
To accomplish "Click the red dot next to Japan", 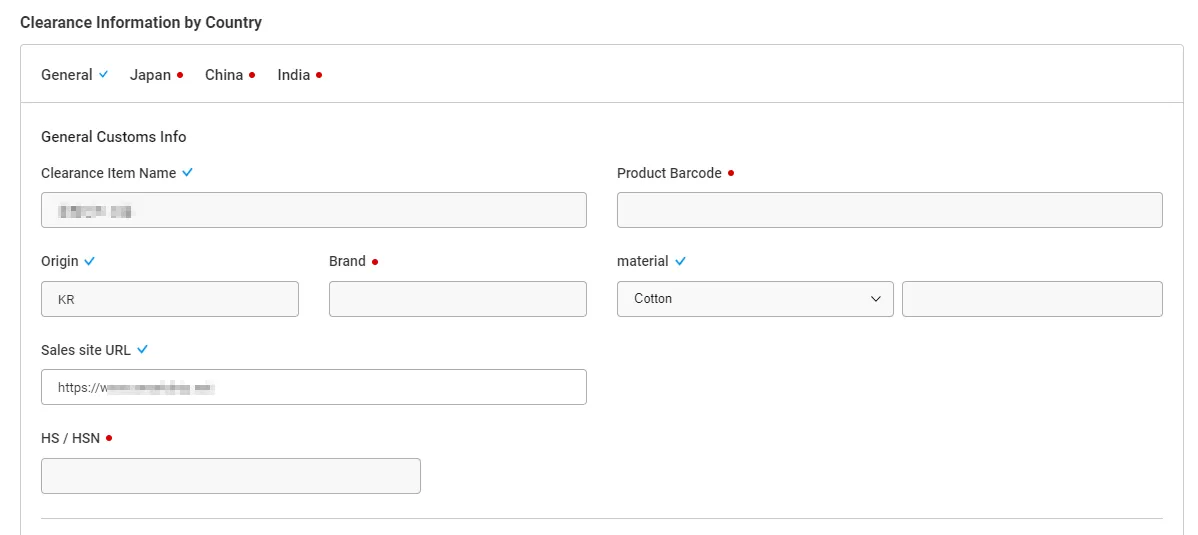I will point(180,75).
